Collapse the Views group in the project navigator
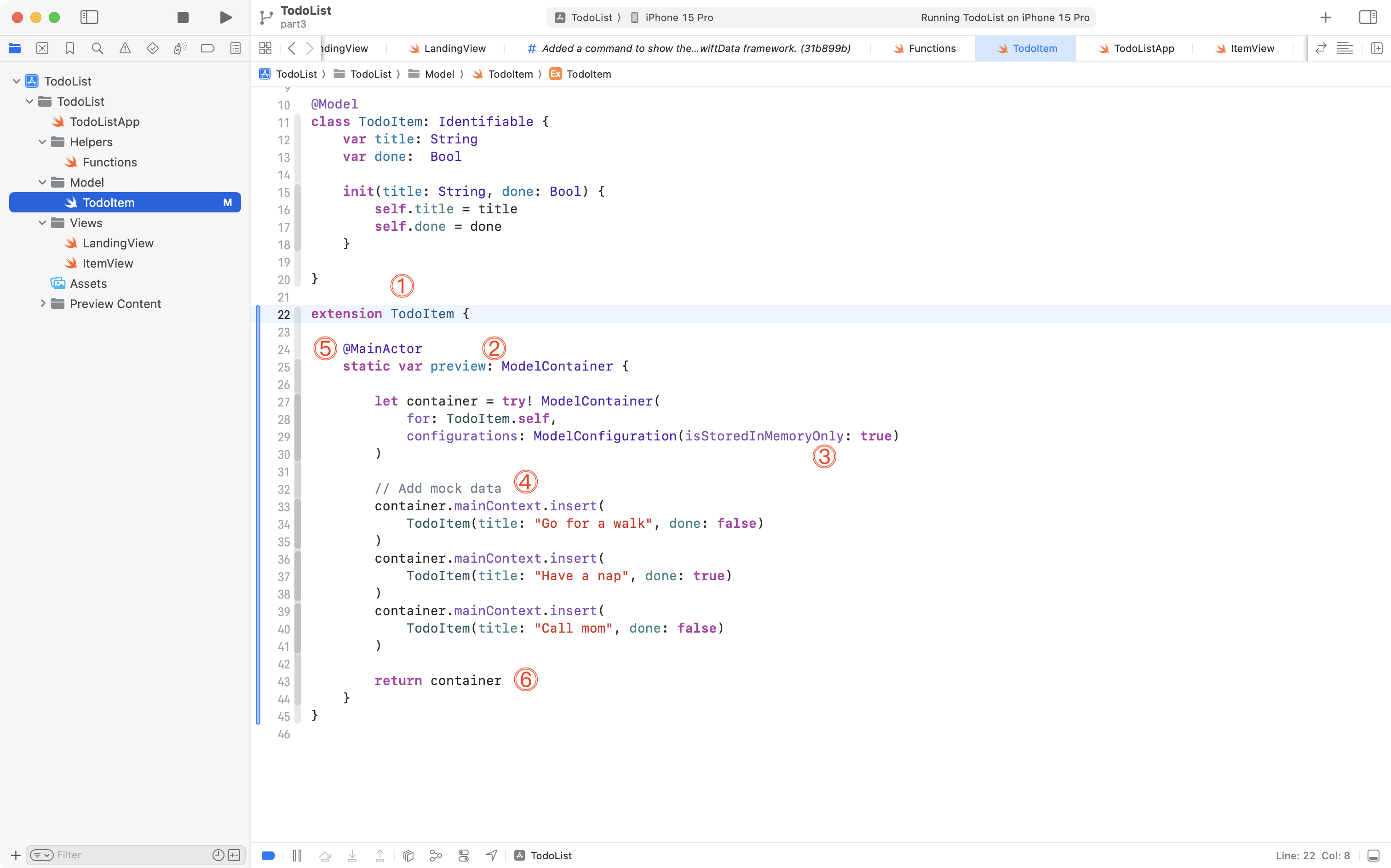The width and height of the screenshot is (1391, 868). point(41,223)
